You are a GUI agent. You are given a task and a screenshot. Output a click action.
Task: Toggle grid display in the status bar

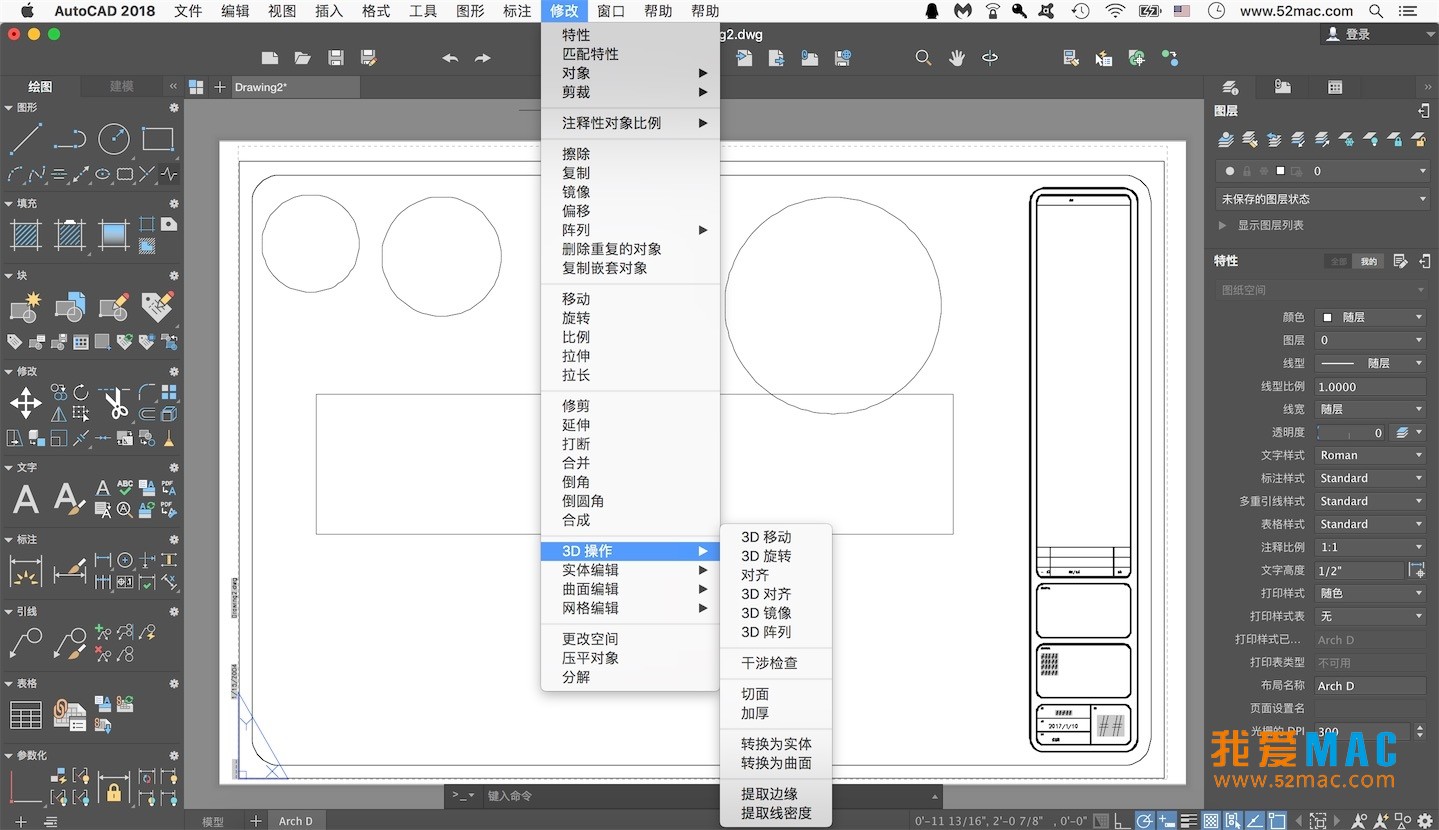point(1210,820)
